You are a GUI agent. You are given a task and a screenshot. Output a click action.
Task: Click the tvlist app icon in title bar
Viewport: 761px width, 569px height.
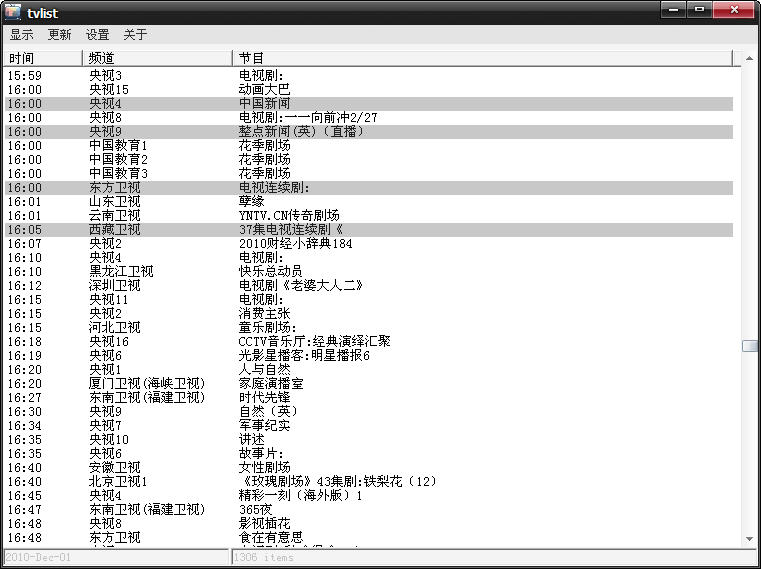tap(13, 12)
